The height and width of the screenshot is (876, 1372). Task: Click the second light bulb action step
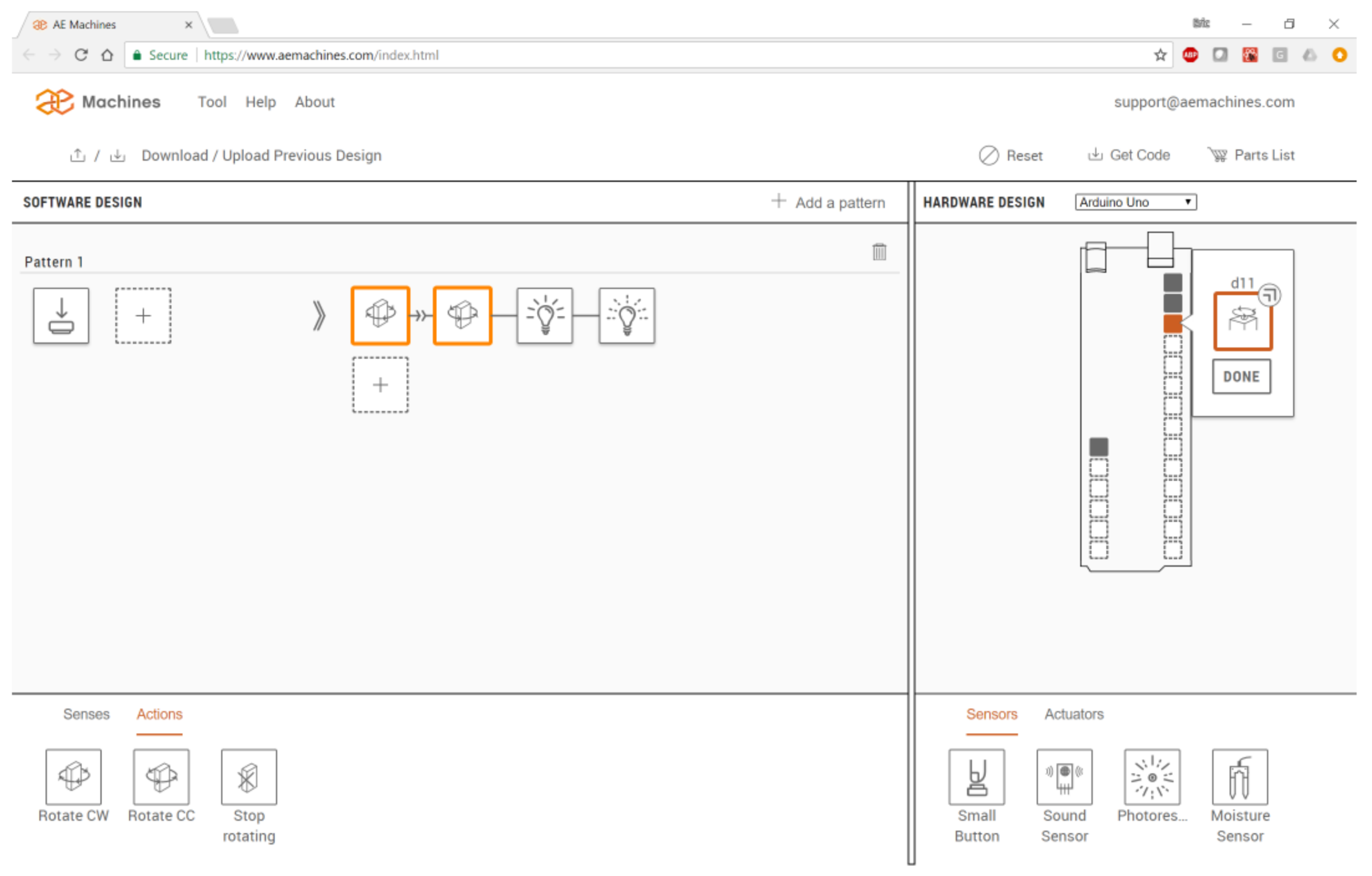pos(625,315)
